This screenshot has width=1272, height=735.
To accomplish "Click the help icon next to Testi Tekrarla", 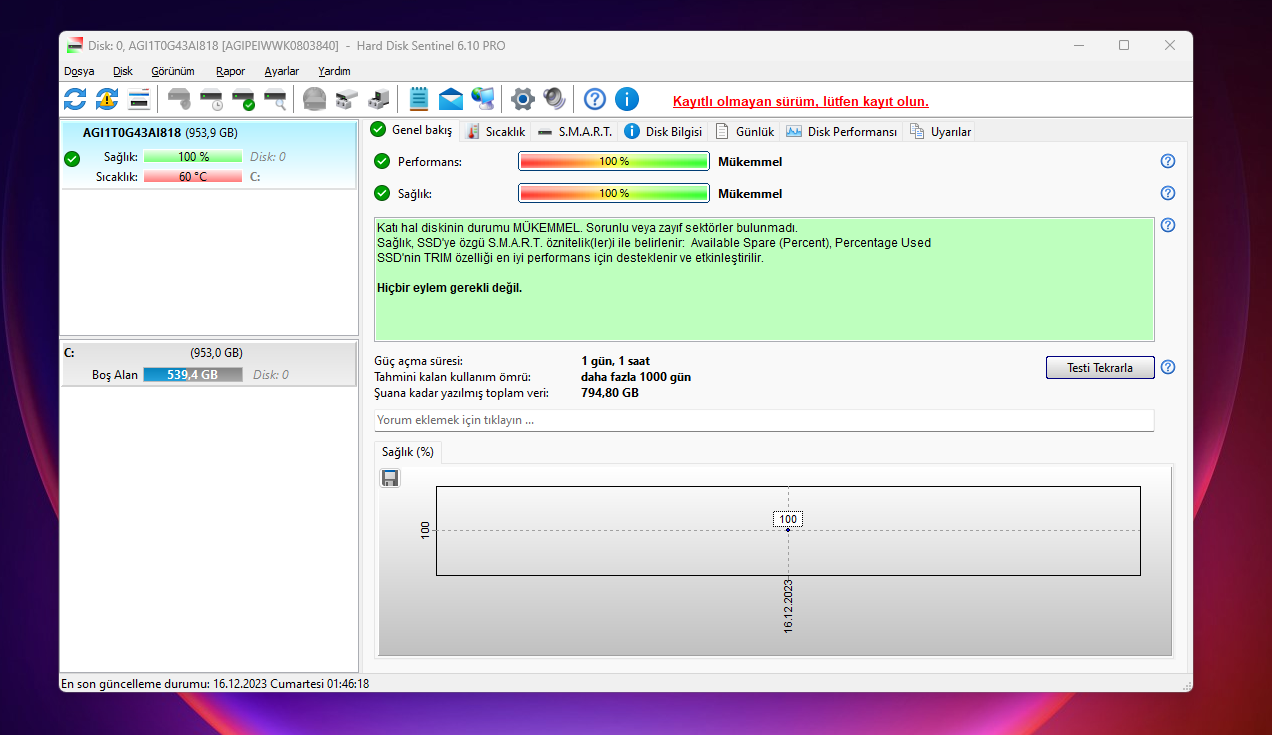I will 1167,367.
